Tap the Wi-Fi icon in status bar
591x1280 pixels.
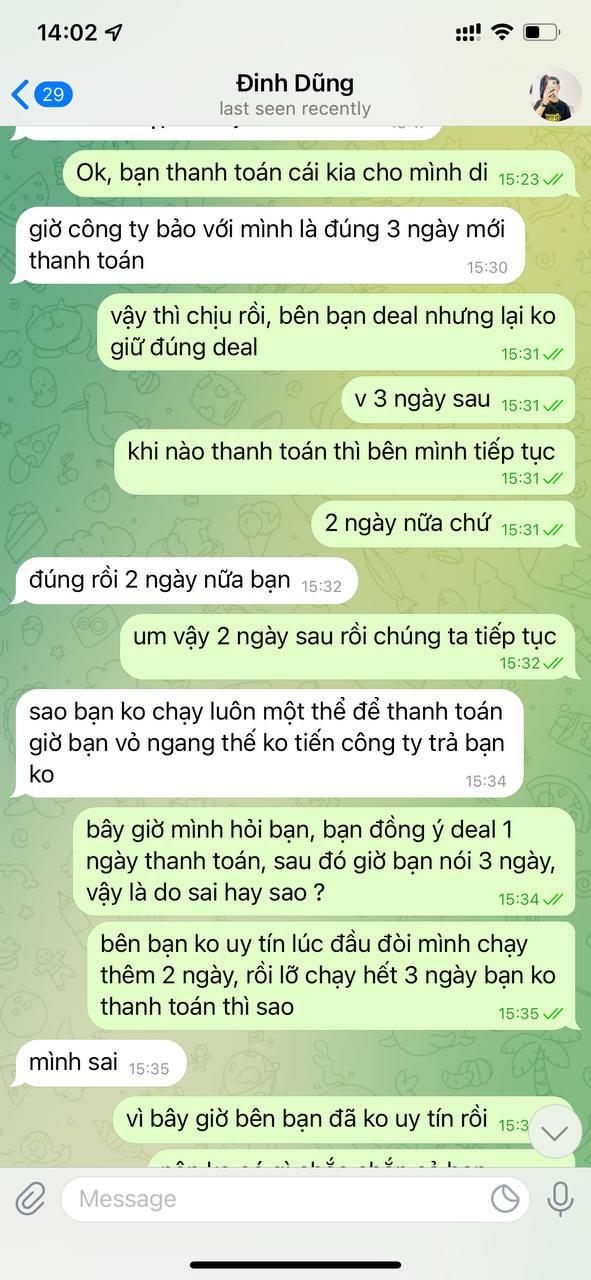click(x=501, y=32)
